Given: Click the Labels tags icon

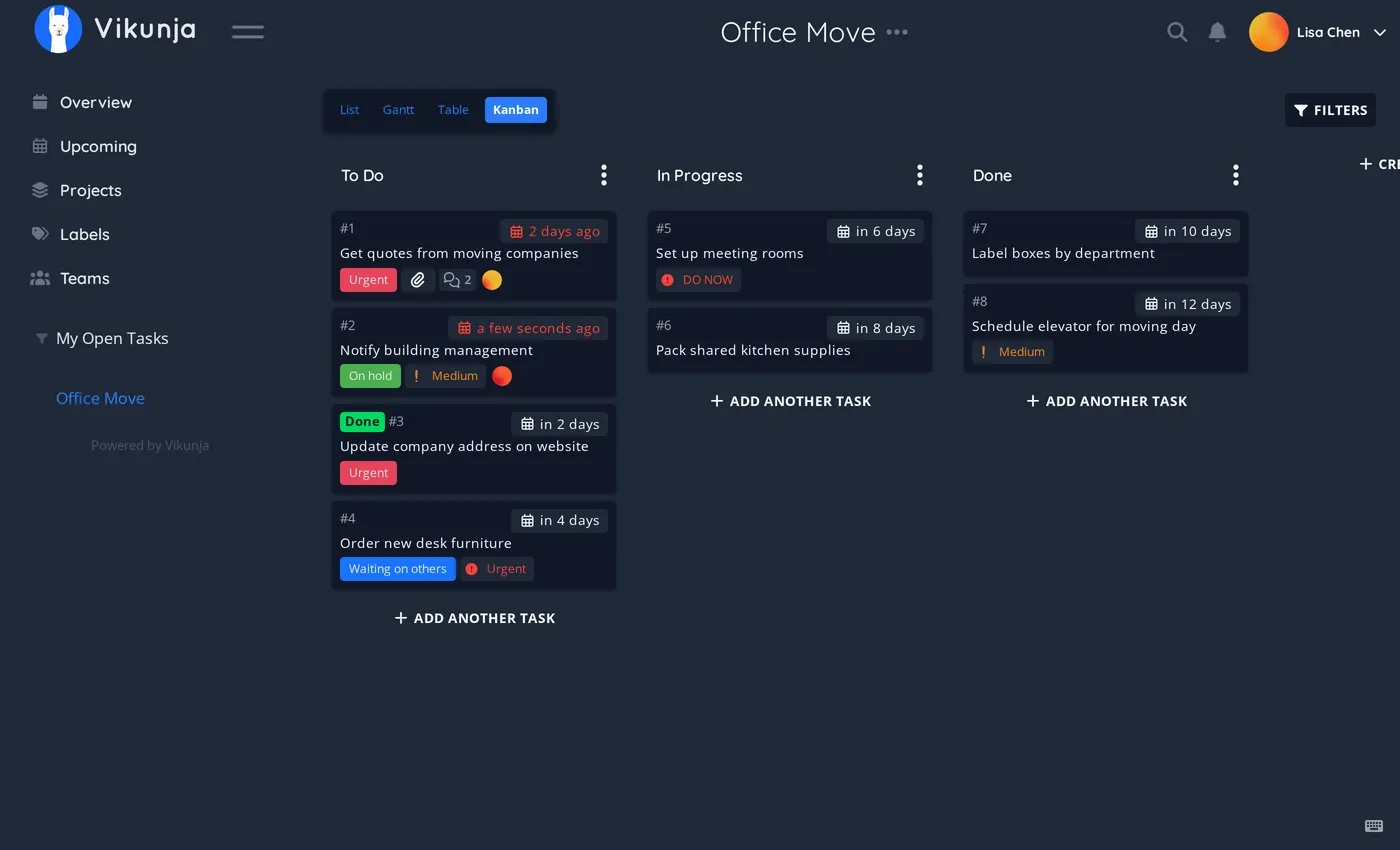Looking at the screenshot, I should pos(40,234).
